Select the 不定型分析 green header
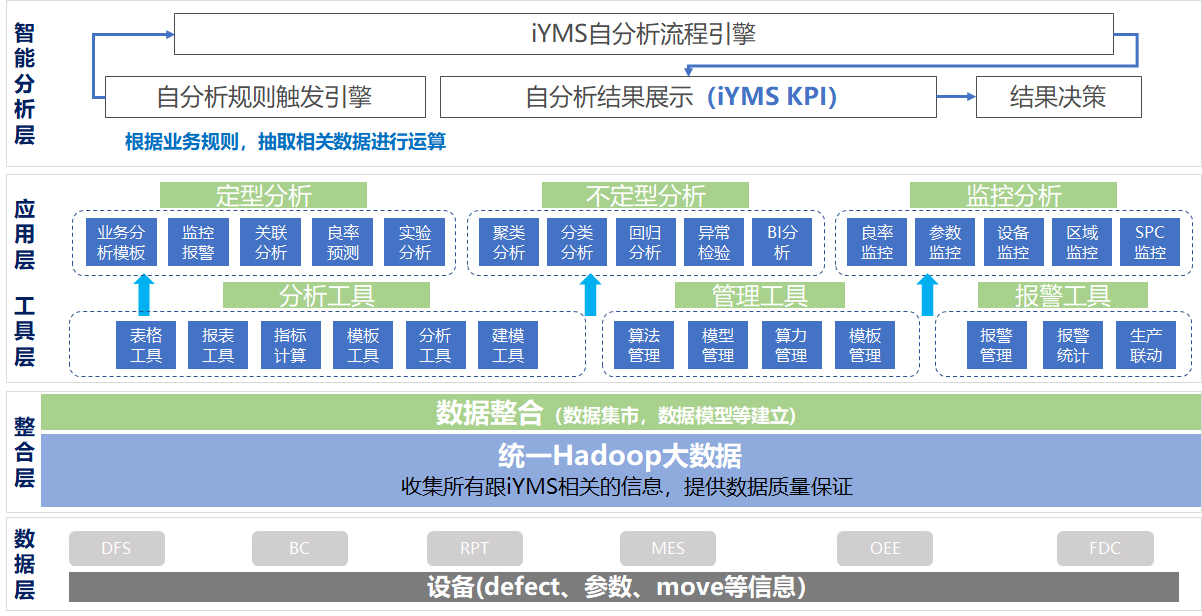Screen dimensions: 1202x616 coord(645,195)
